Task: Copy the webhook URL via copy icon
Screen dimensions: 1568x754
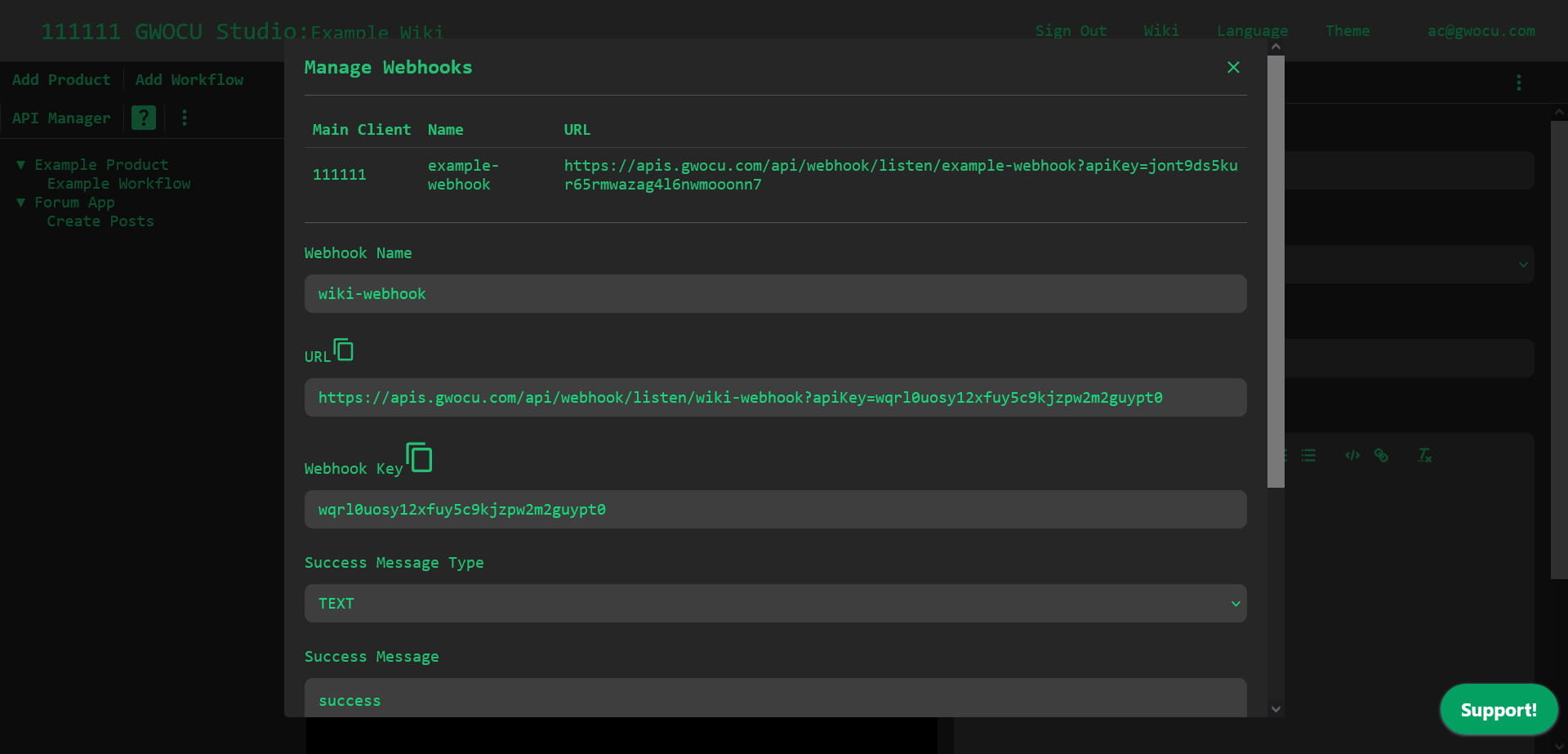Action: [344, 350]
